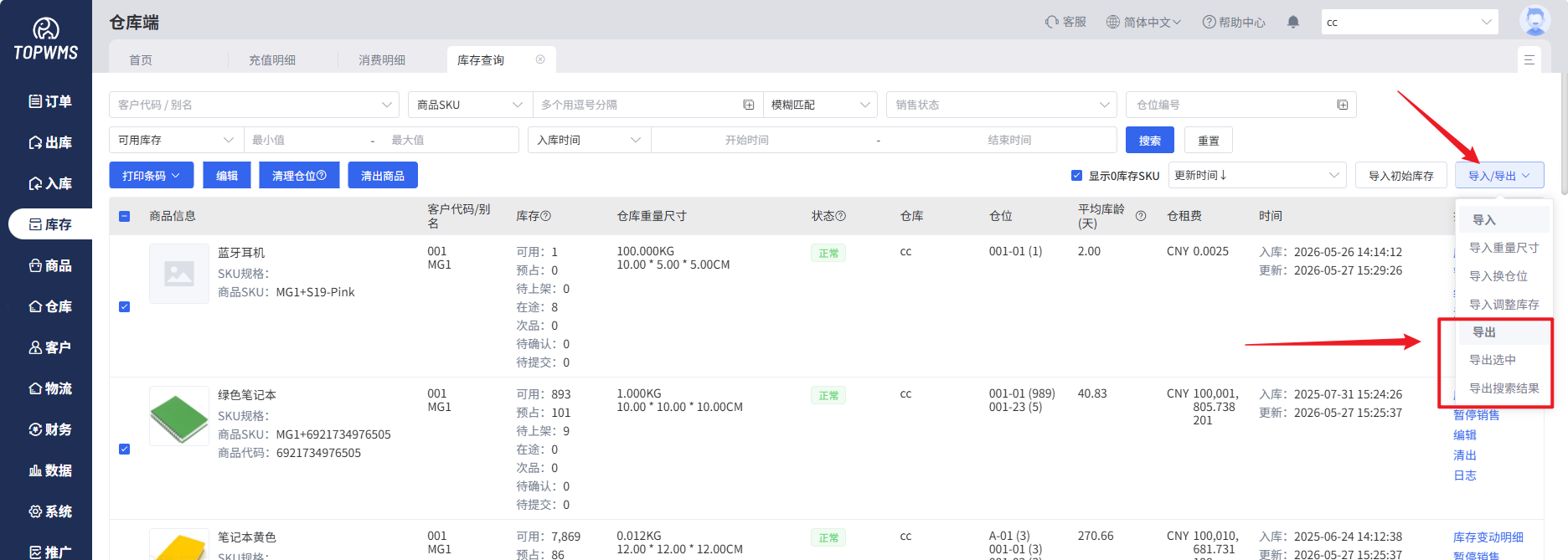Open 客服 customer service
The width and height of the screenshot is (1568, 560).
[1065, 22]
